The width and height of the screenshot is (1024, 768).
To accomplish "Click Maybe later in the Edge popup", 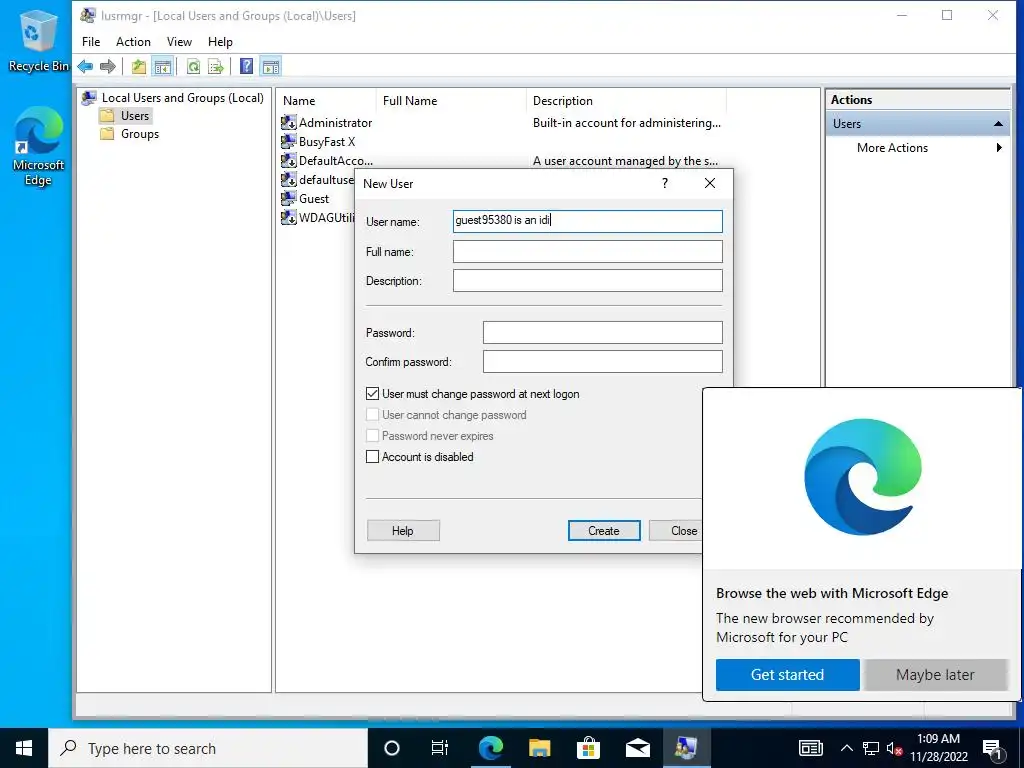I will (935, 675).
